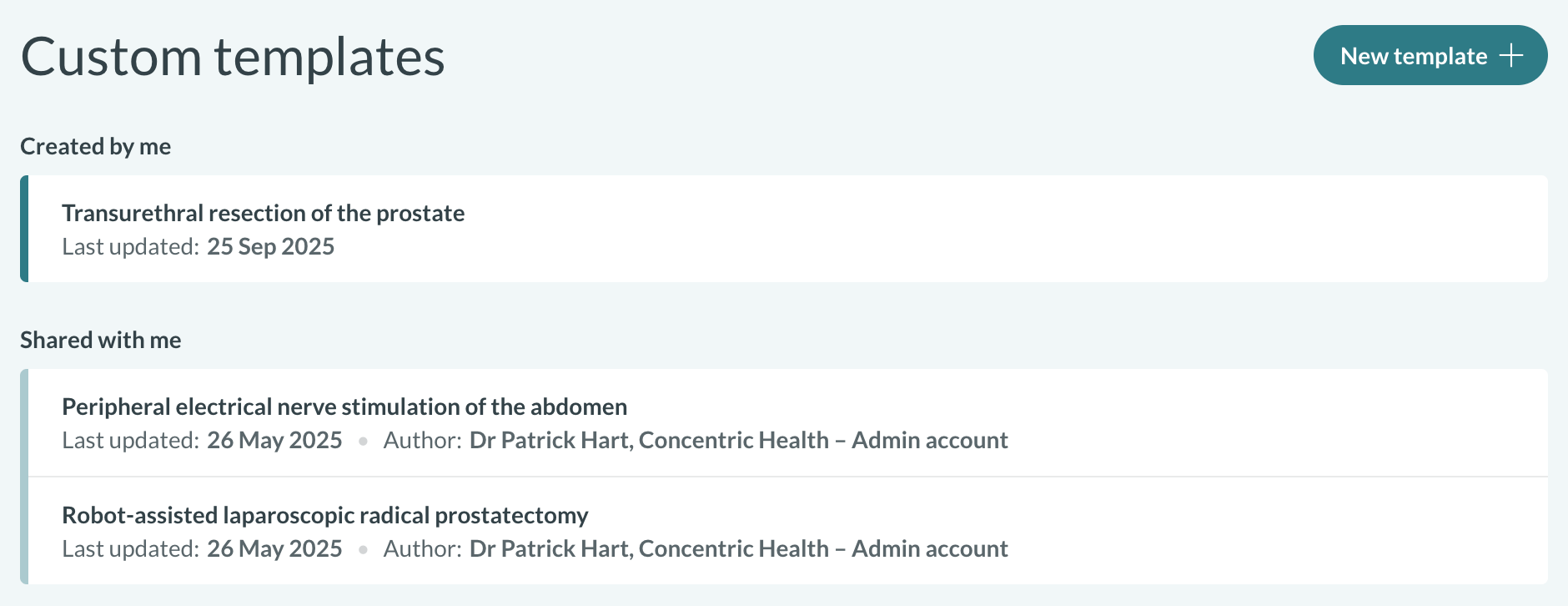Click the Author label in Peripheral stimulation row

click(x=422, y=441)
